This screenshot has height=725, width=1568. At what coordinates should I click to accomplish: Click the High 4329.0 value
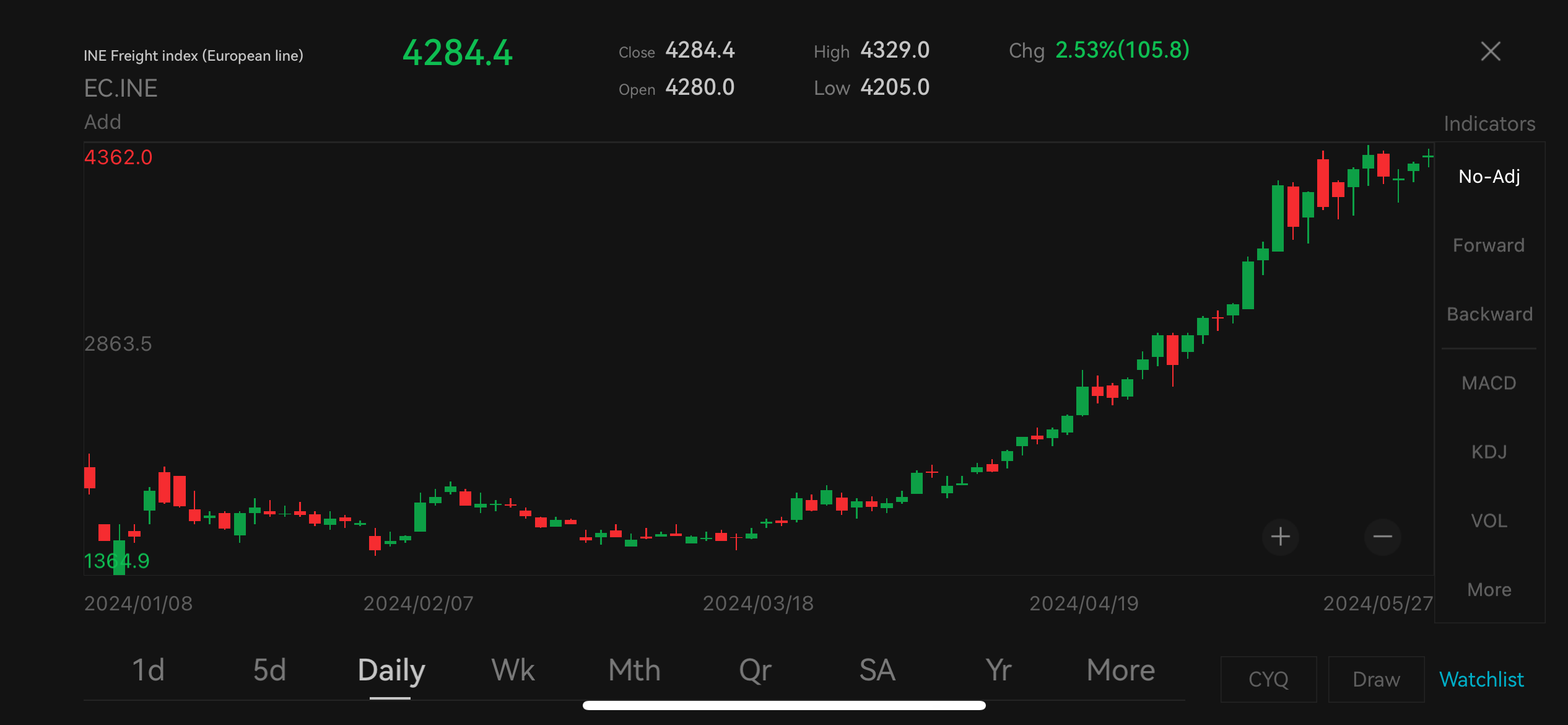click(895, 50)
